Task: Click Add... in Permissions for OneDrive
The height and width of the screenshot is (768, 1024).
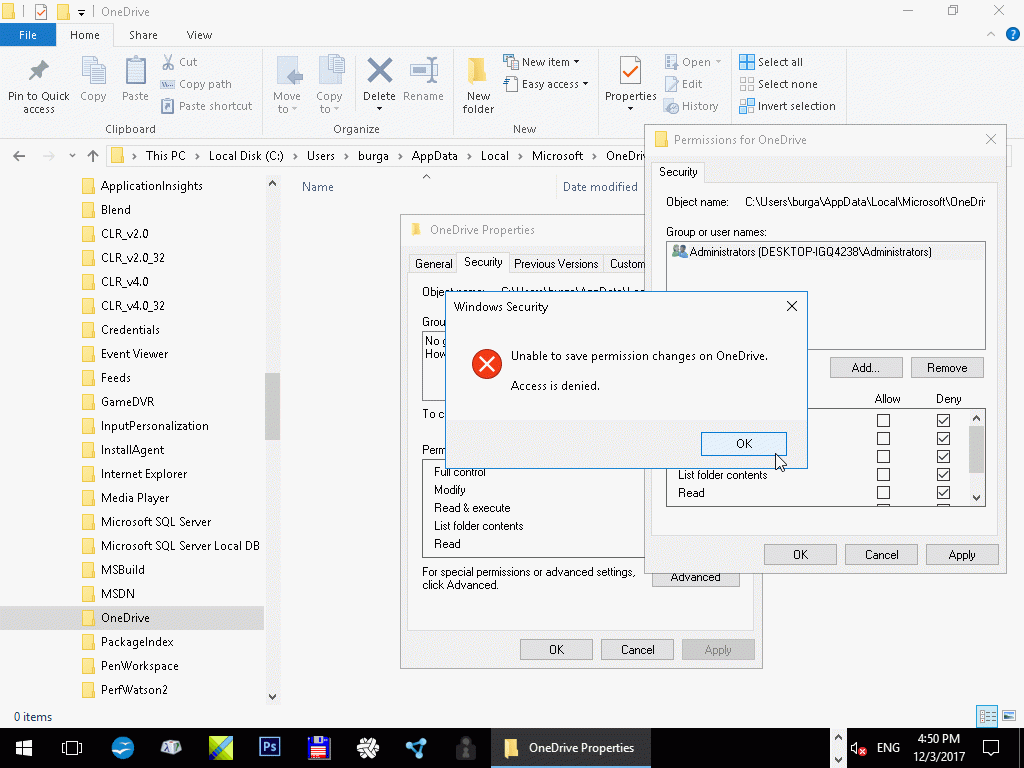Action: coord(866,368)
